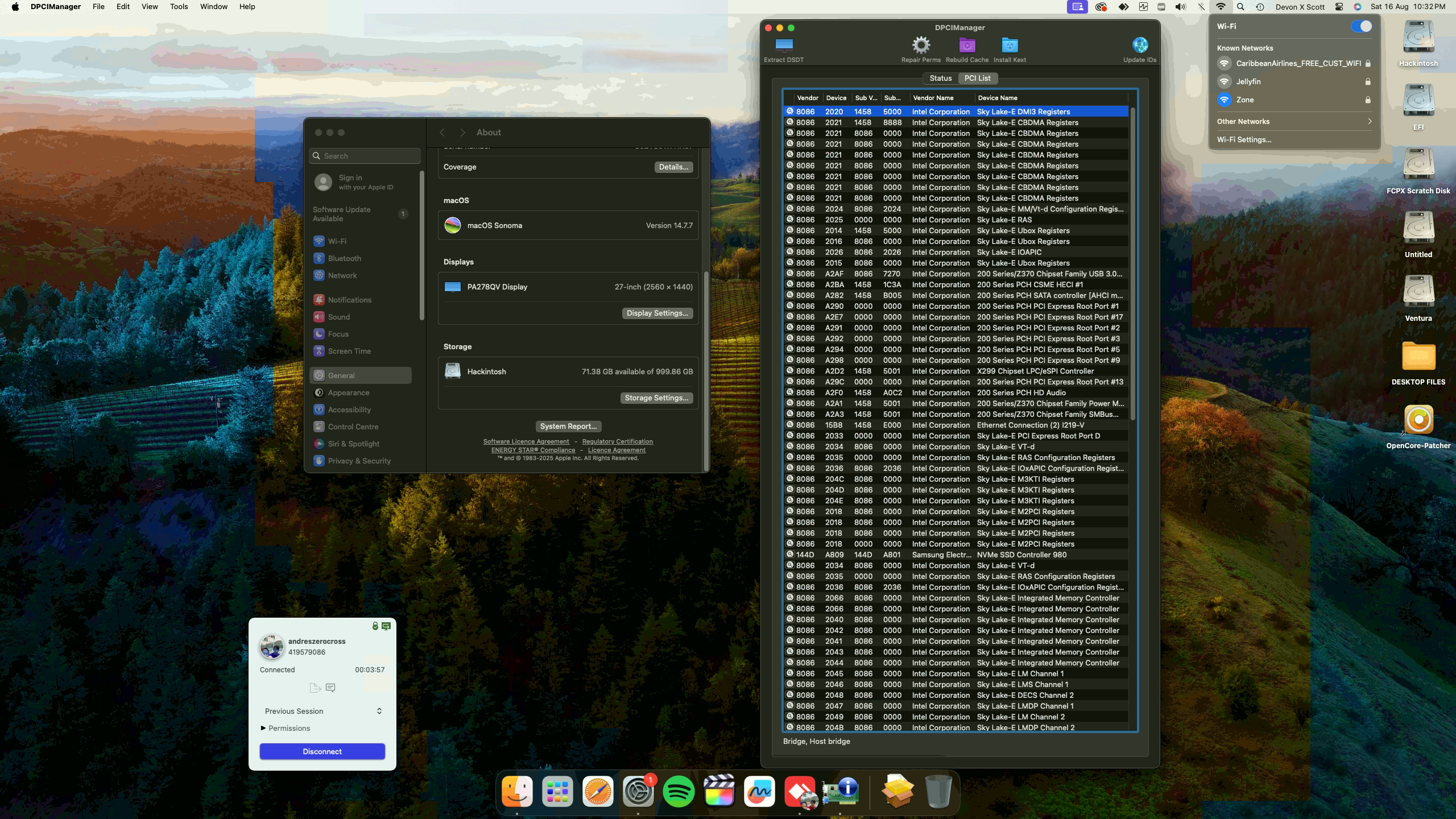Open the Software Licence Agreement link

[526, 441]
